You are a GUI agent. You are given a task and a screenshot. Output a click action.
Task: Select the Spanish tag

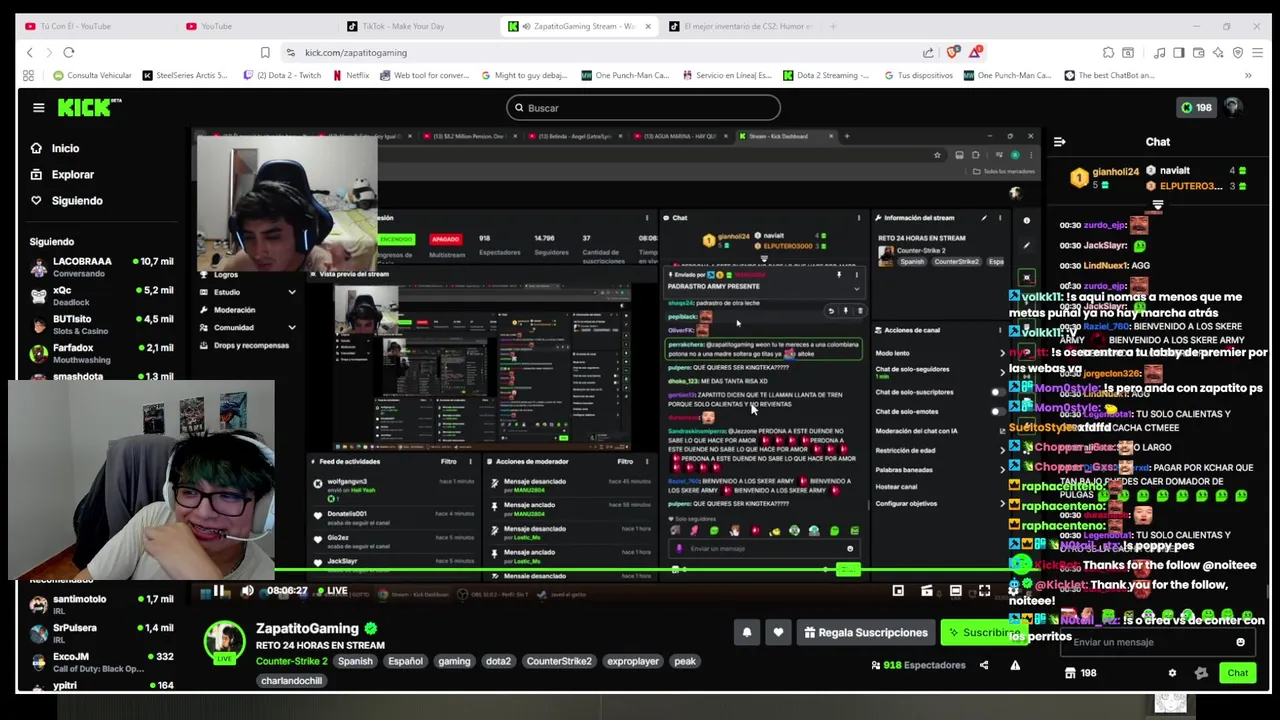pos(355,661)
